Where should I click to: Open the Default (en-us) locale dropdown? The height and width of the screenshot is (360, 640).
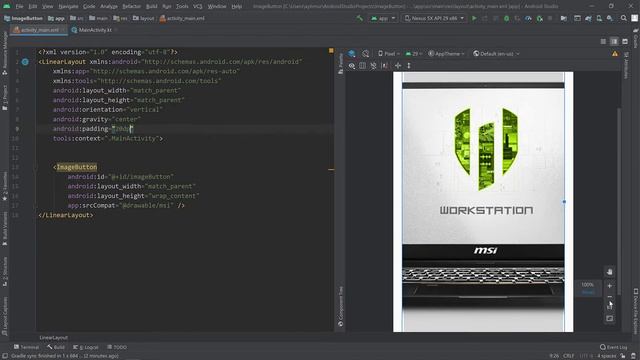[496, 53]
